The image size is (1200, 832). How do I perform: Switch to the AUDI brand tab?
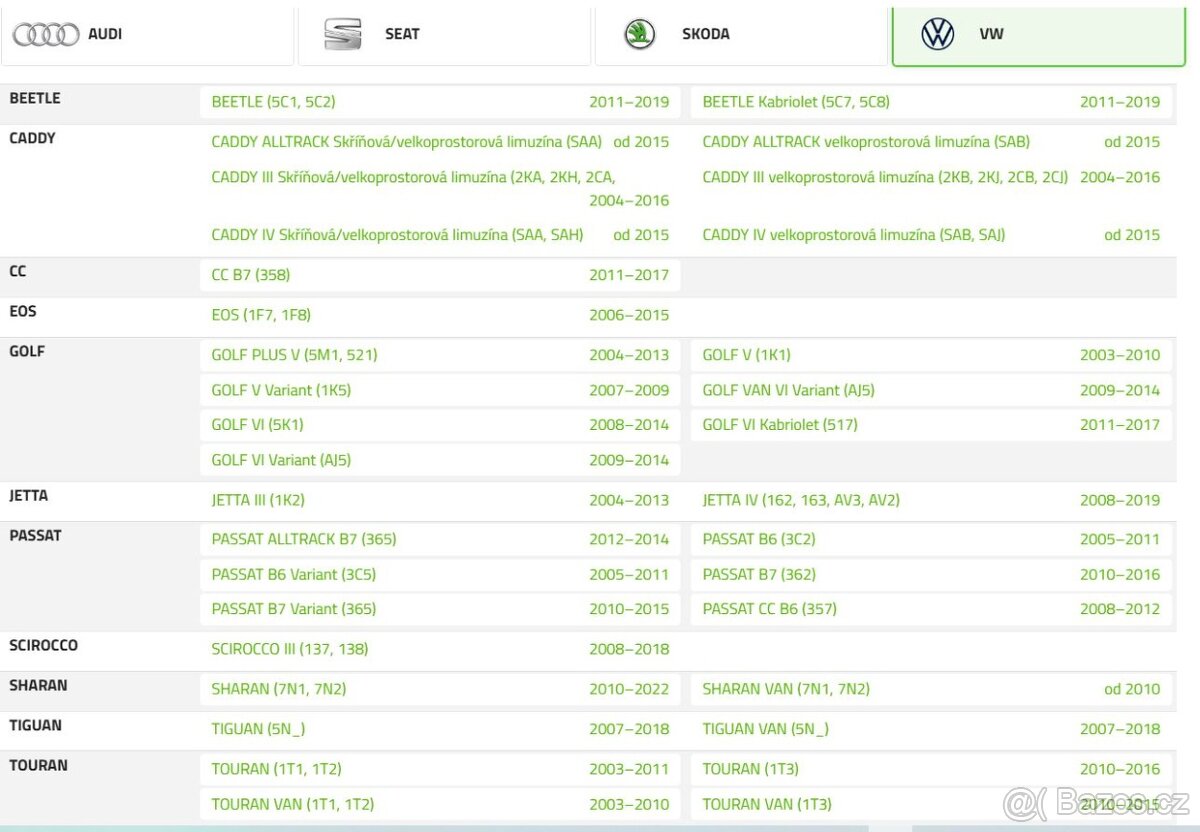tap(105, 34)
